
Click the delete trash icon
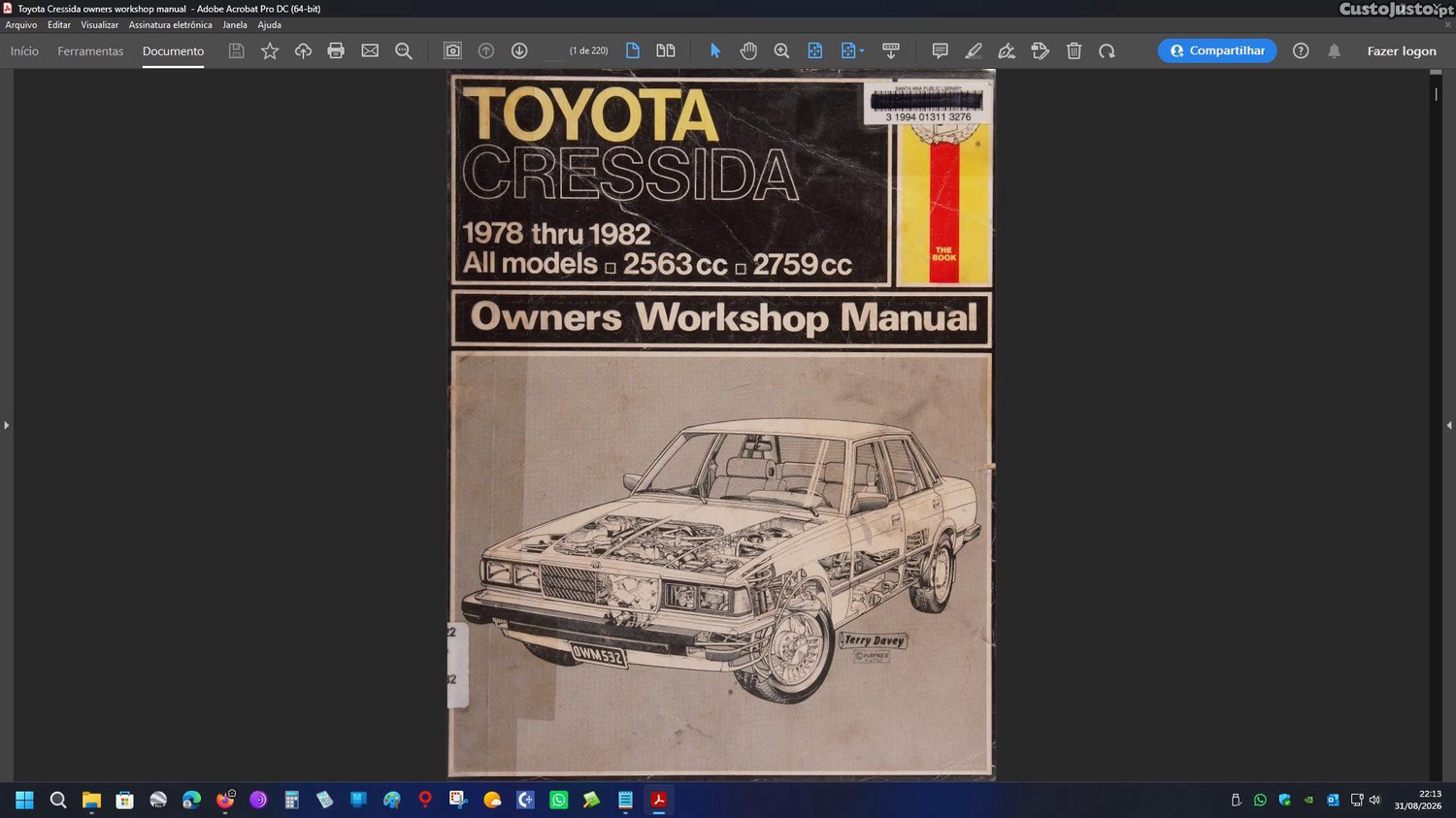(x=1074, y=50)
